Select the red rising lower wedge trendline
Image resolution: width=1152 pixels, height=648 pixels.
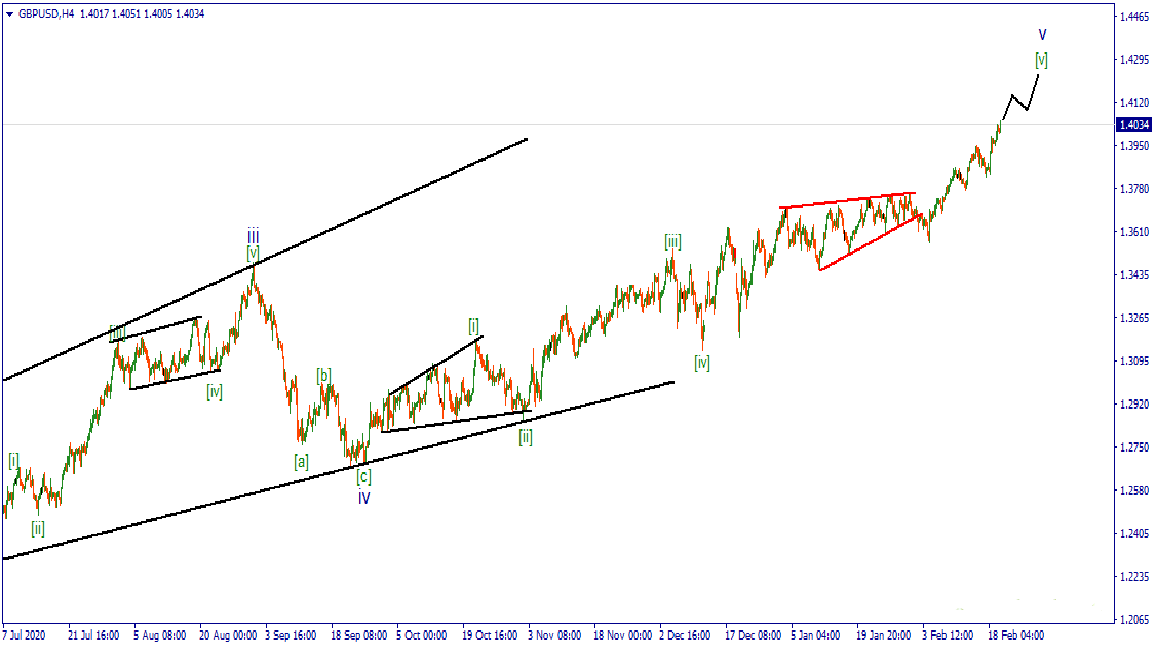point(868,242)
